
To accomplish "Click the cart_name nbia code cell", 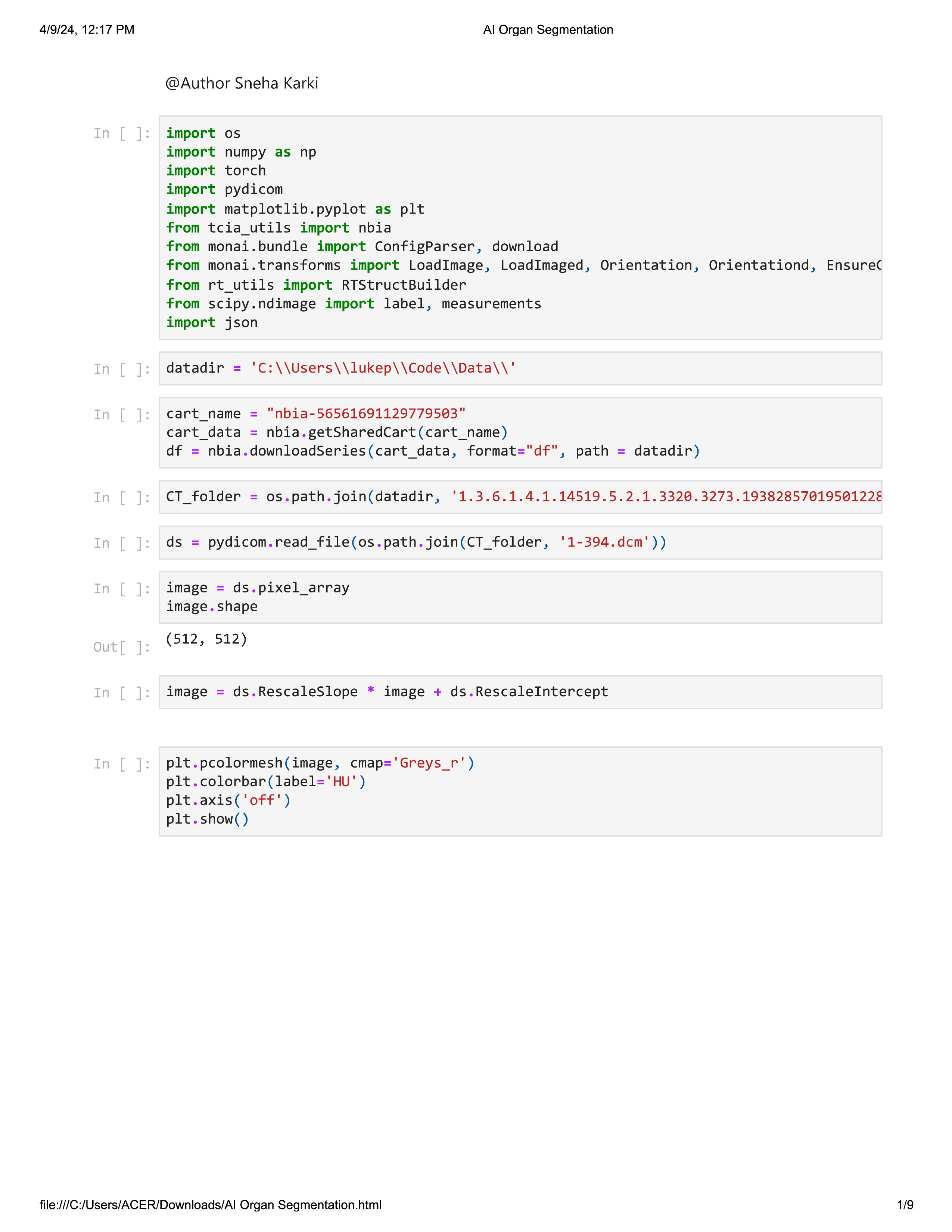I will click(520, 432).
